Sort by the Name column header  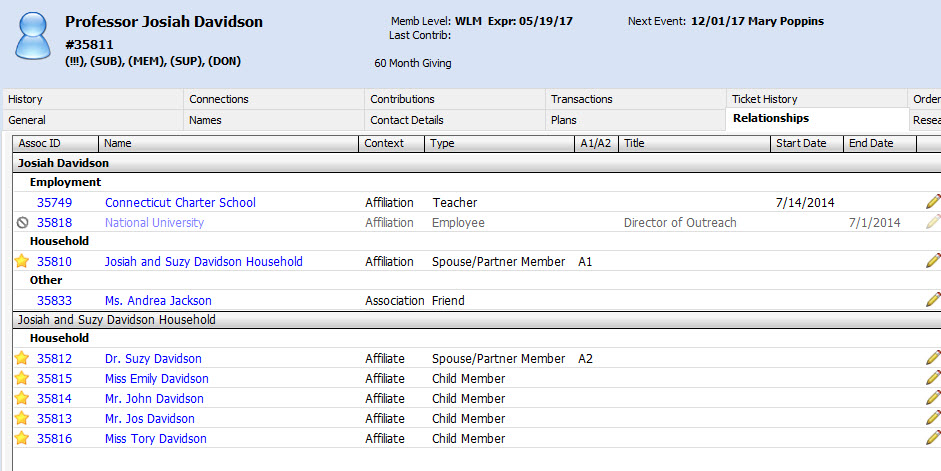coord(118,143)
